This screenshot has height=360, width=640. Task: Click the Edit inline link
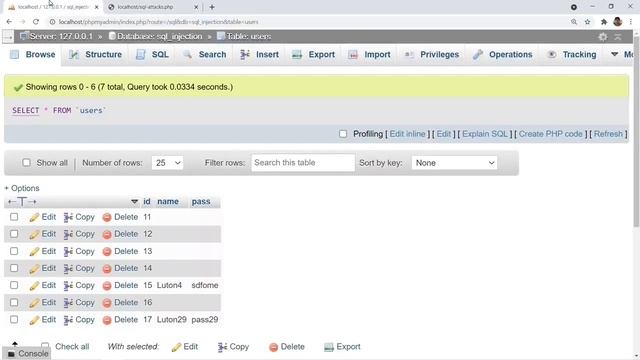pyautogui.click(x=407, y=134)
